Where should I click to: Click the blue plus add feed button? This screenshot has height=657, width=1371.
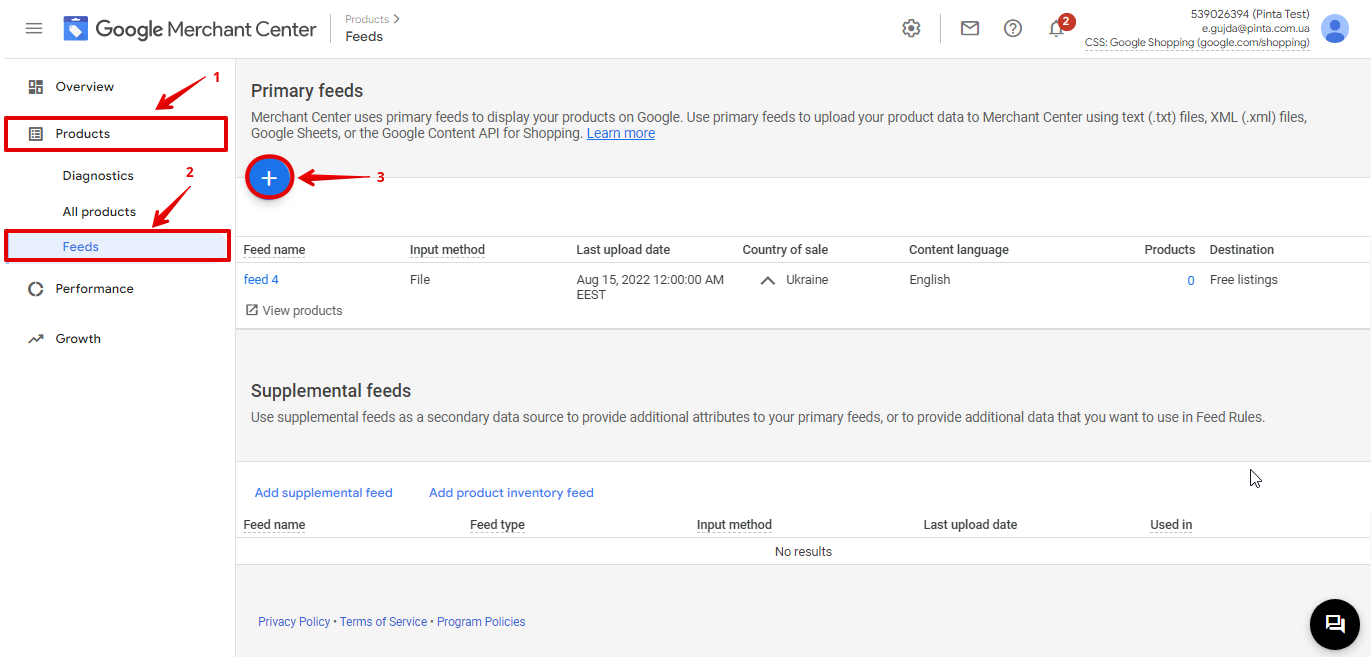(269, 178)
